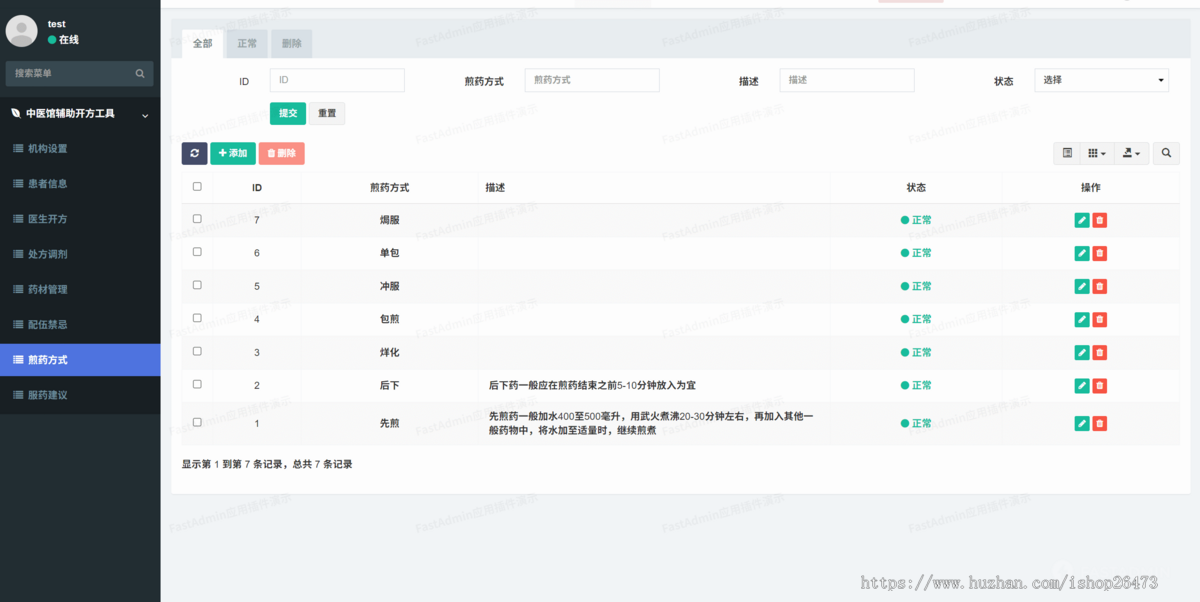Check the checkbox for row ID 6
This screenshot has width=1200, height=602.
[197, 251]
